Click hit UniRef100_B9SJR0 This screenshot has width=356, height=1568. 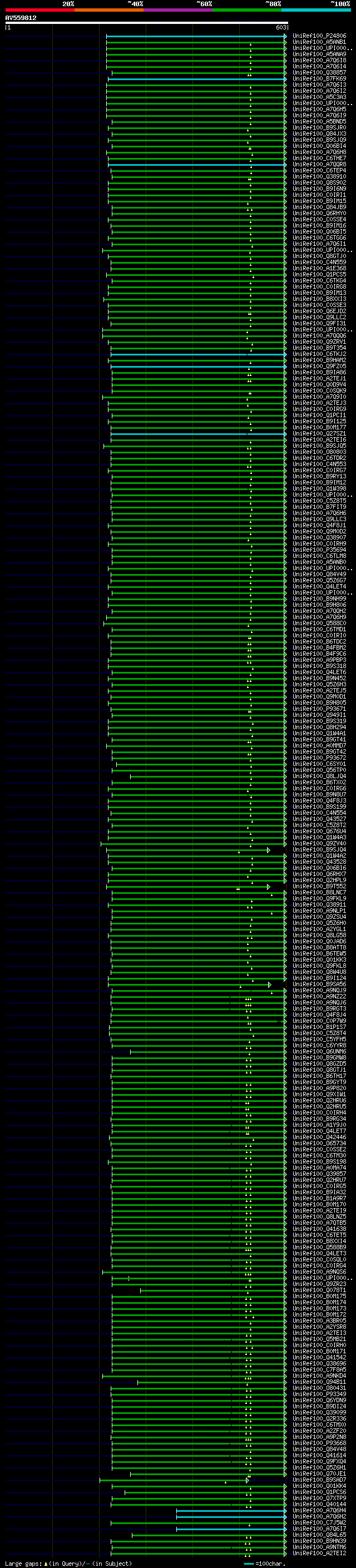[x=319, y=127]
